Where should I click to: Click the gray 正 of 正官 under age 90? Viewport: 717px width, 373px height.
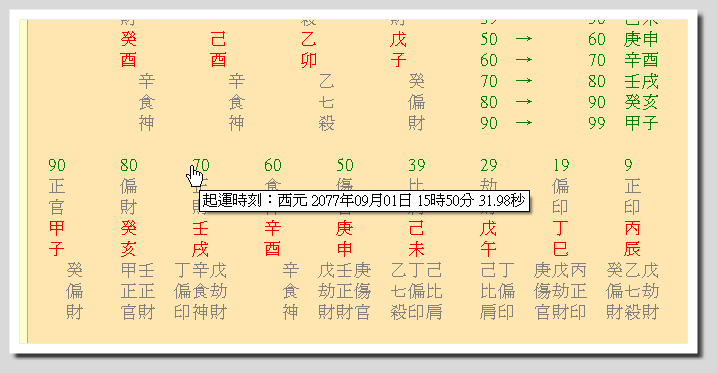pos(57,186)
